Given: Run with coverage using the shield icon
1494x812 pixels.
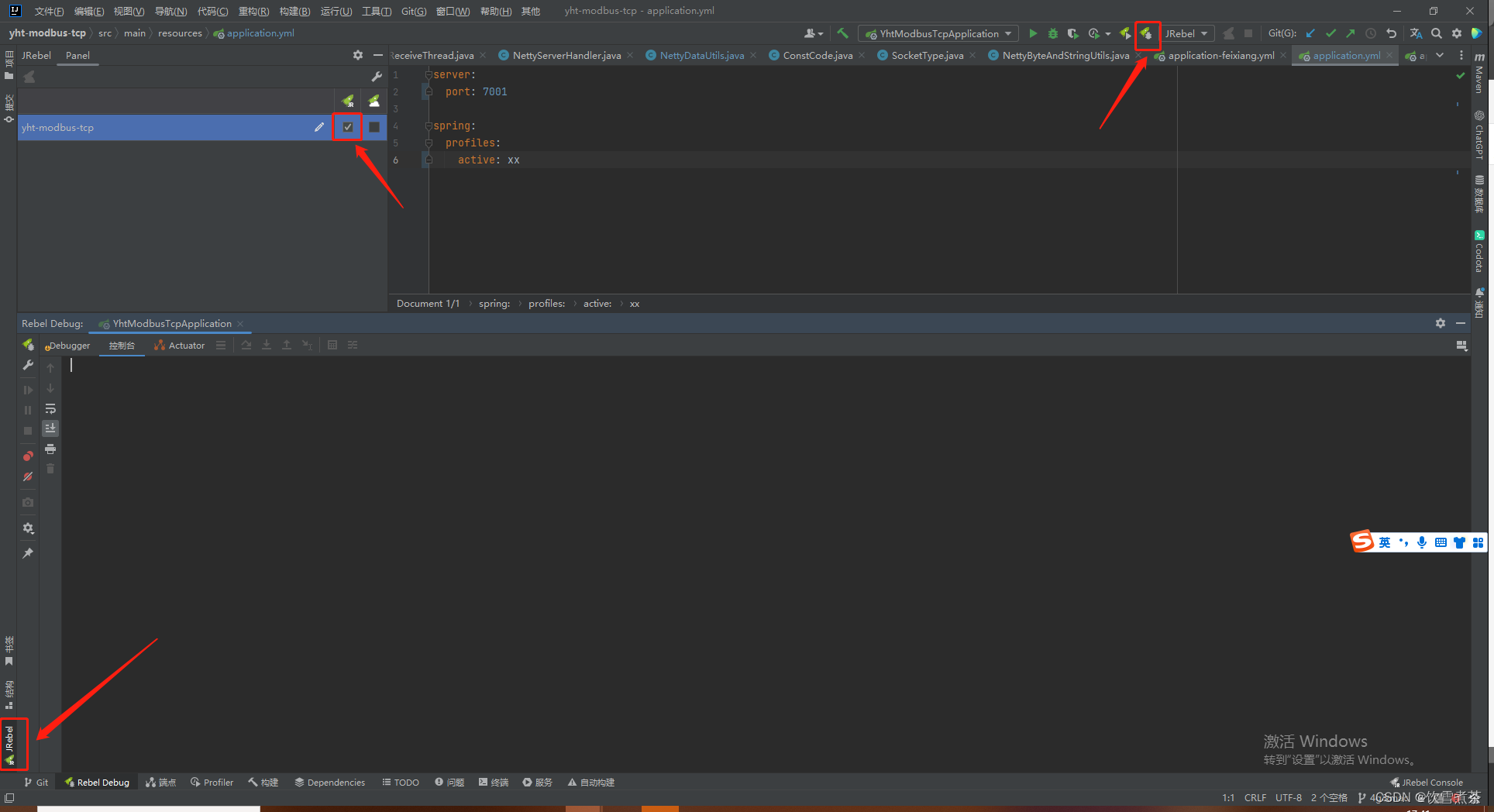Looking at the screenshot, I should click(x=1072, y=33).
